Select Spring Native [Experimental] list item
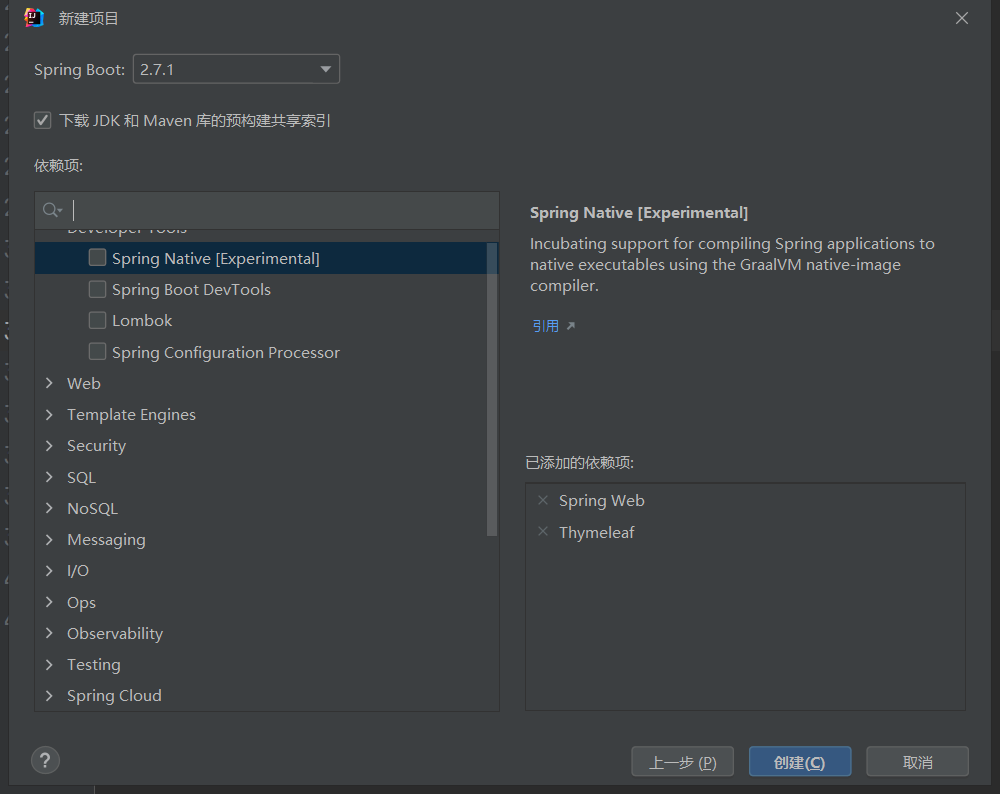This screenshot has height=794, width=1000. (216, 259)
